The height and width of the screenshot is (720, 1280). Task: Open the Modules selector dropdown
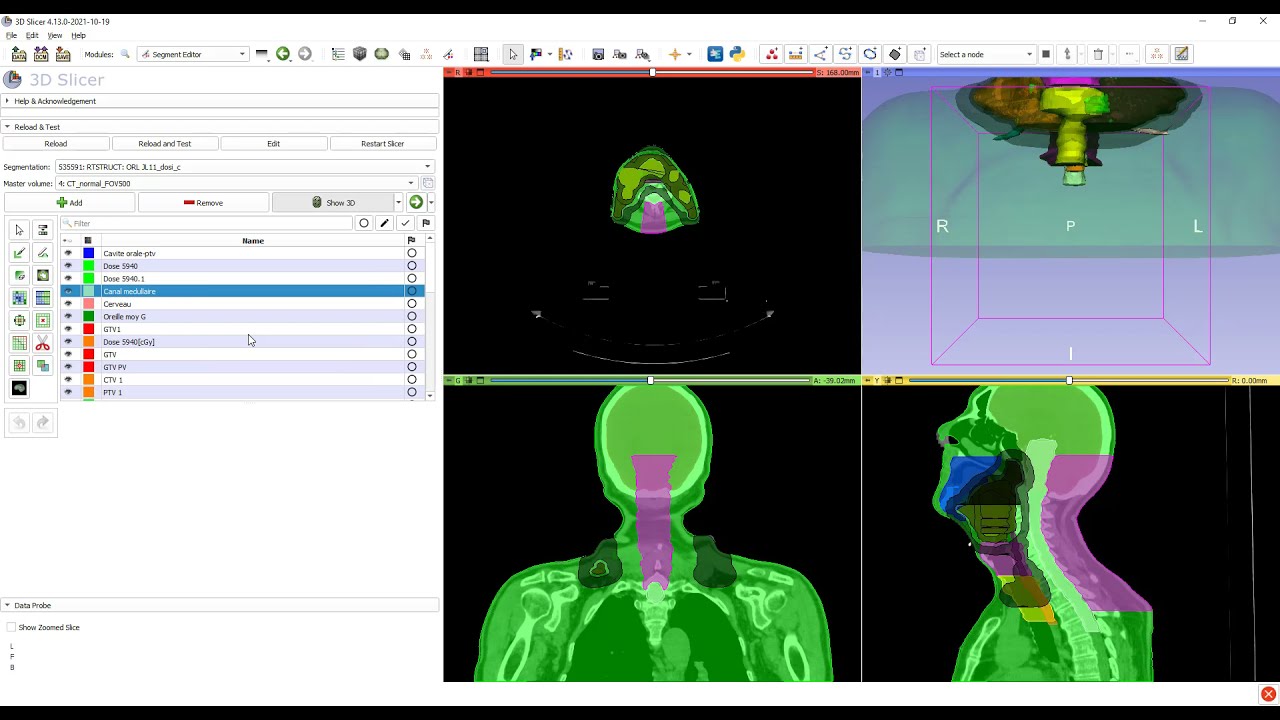193,54
